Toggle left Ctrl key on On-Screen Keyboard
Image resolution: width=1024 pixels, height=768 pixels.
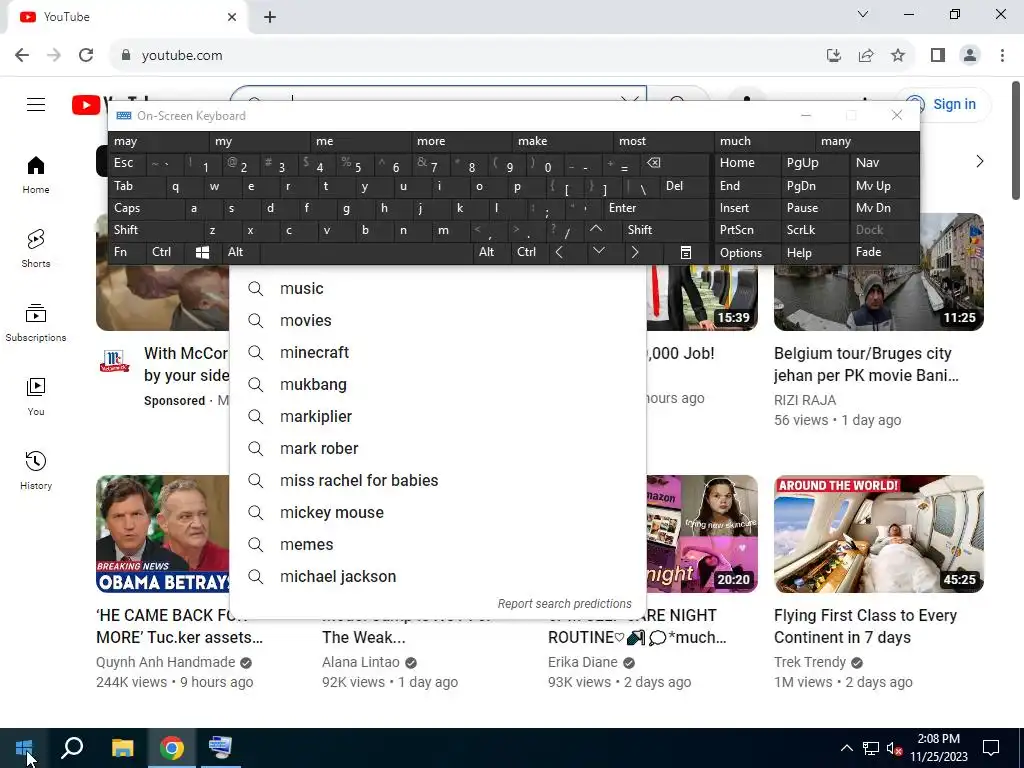(x=165, y=252)
